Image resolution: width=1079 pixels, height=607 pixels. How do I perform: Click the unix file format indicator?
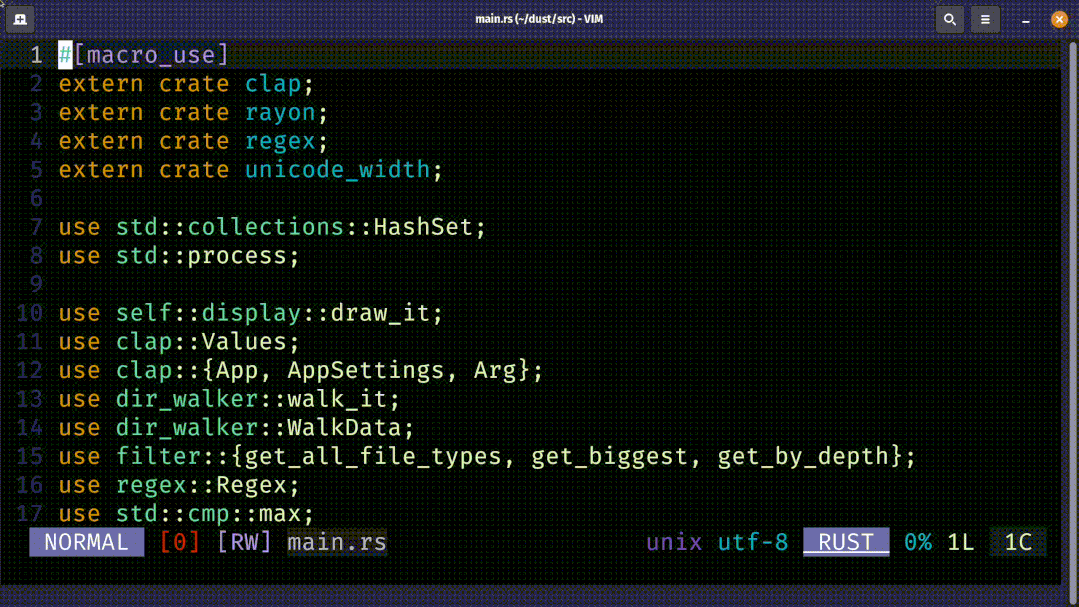click(x=674, y=542)
